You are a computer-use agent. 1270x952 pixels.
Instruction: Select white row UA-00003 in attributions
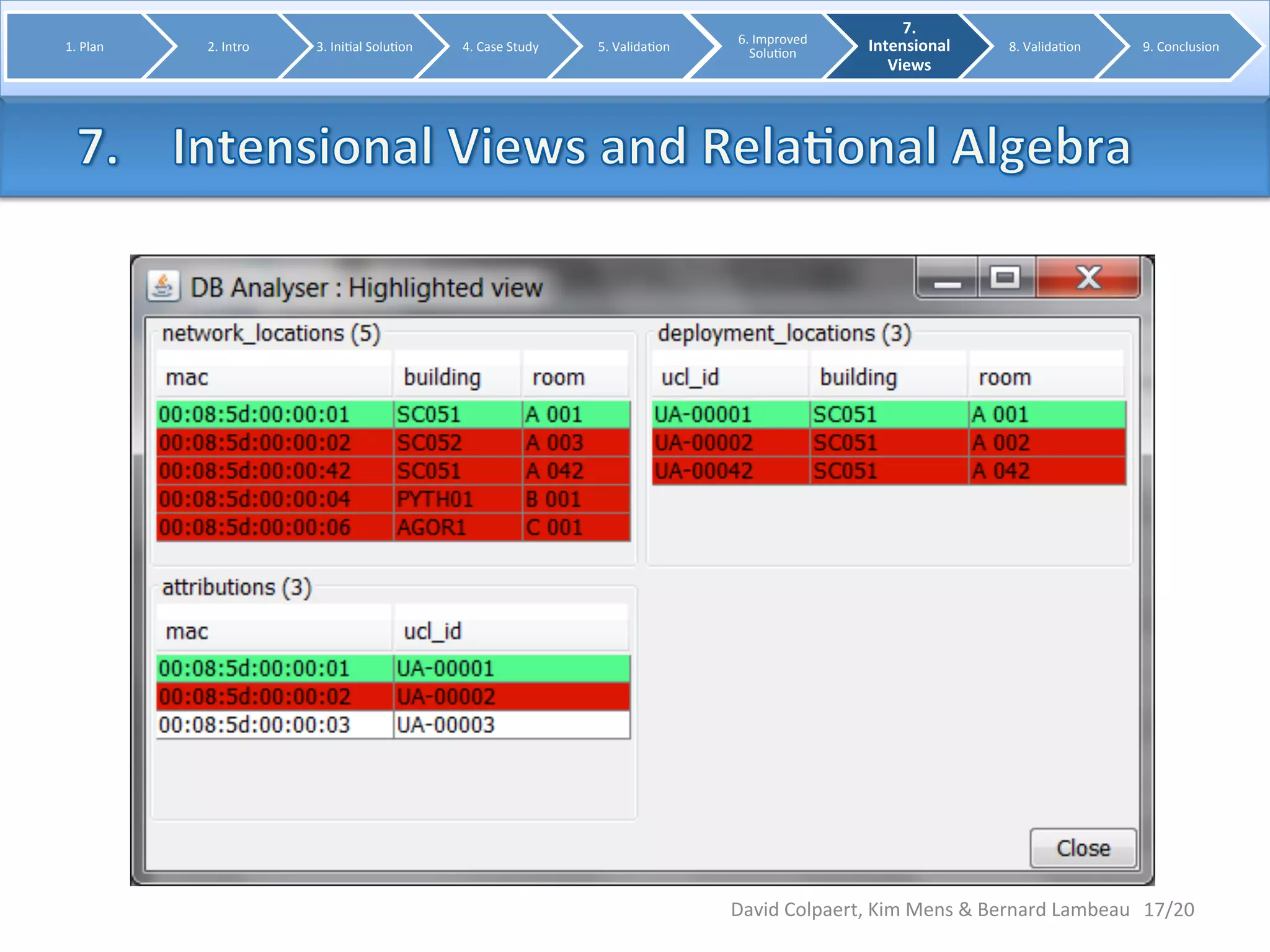pyautogui.click(x=393, y=725)
